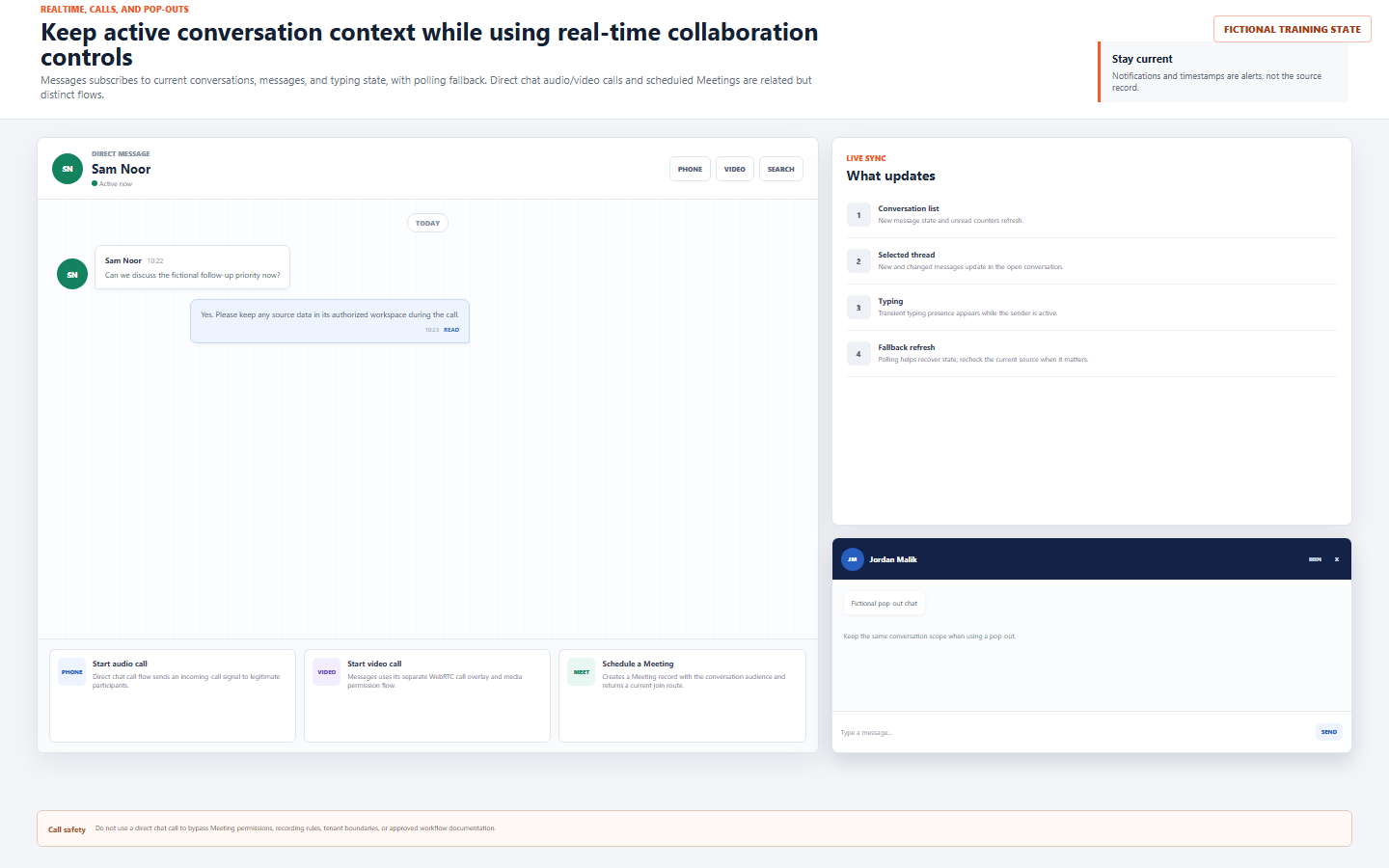The image size is (1389, 868).
Task: Click the Type a message input field
Action: pyautogui.click(x=1074, y=732)
